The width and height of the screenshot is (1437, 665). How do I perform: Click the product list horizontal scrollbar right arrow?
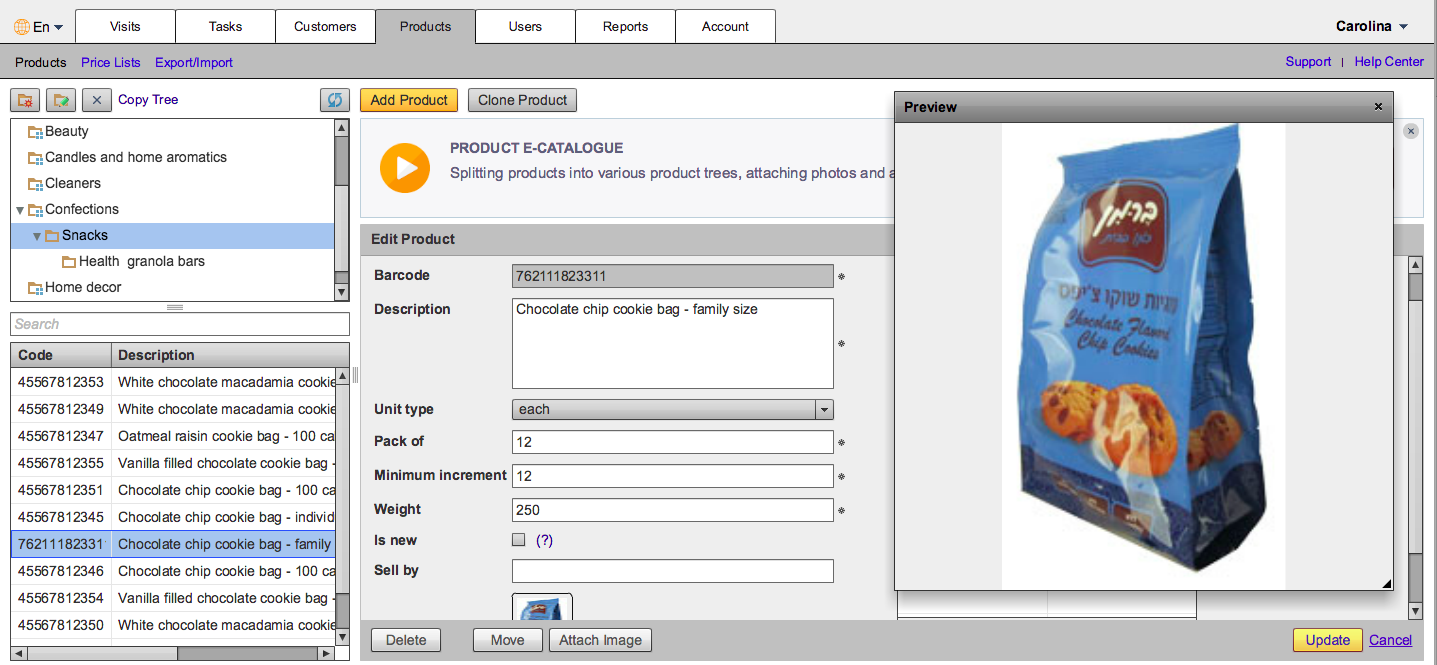pyautogui.click(x=327, y=653)
